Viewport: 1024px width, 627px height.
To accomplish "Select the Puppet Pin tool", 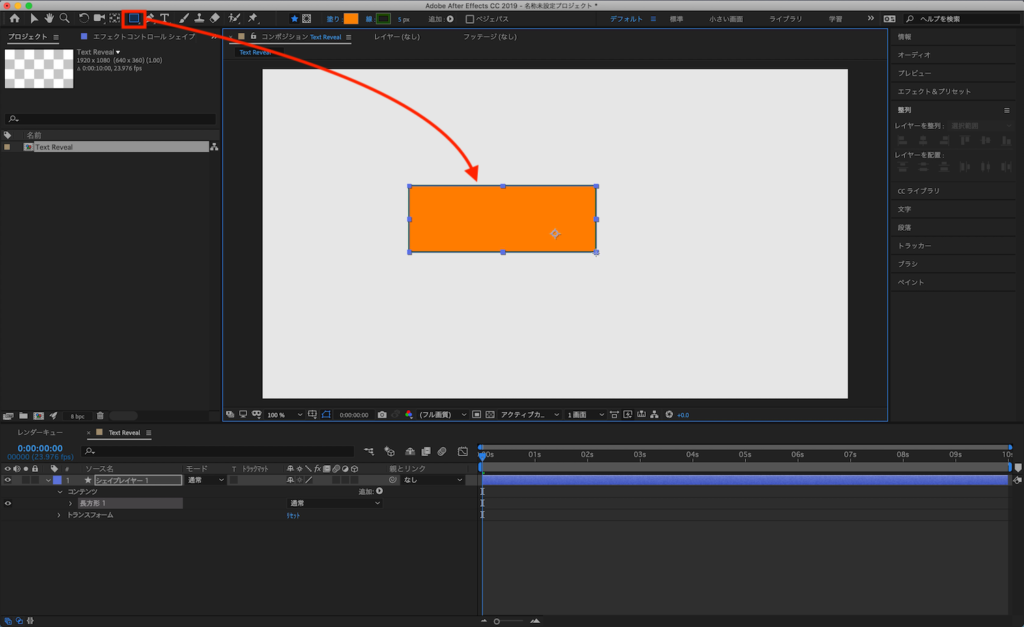I will 253,18.
